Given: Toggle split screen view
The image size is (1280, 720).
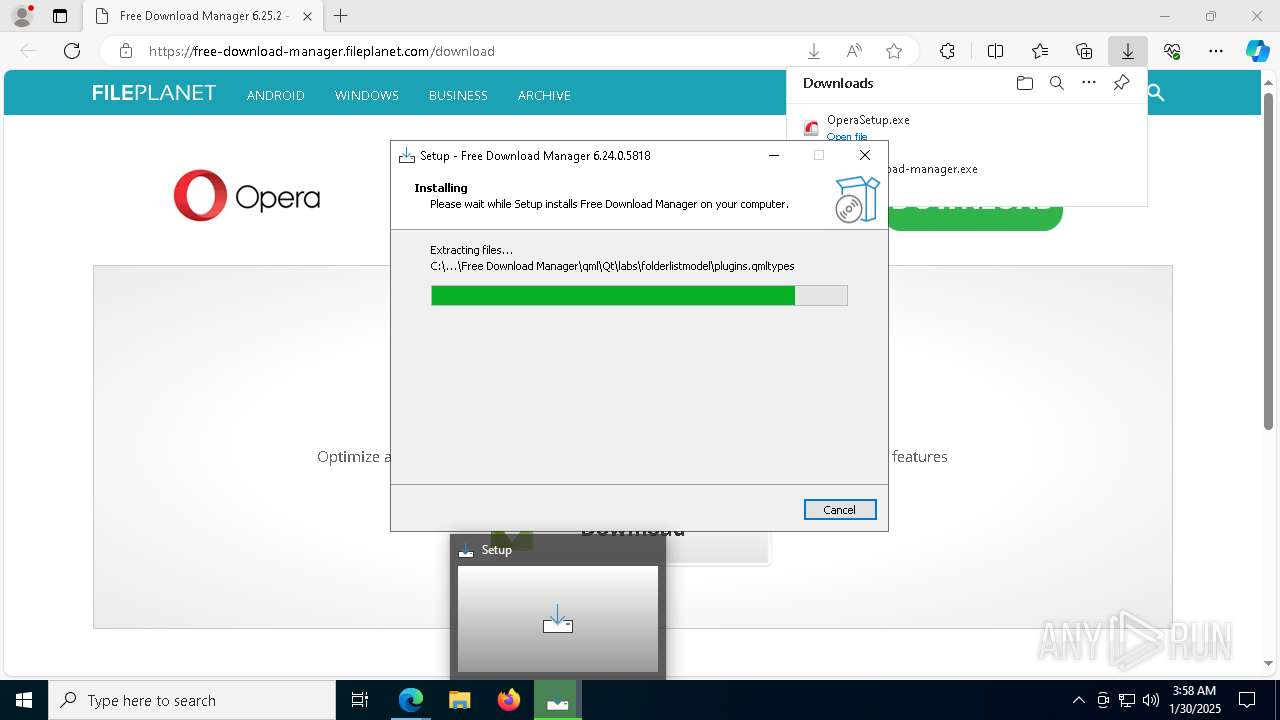Looking at the screenshot, I should (x=995, y=51).
